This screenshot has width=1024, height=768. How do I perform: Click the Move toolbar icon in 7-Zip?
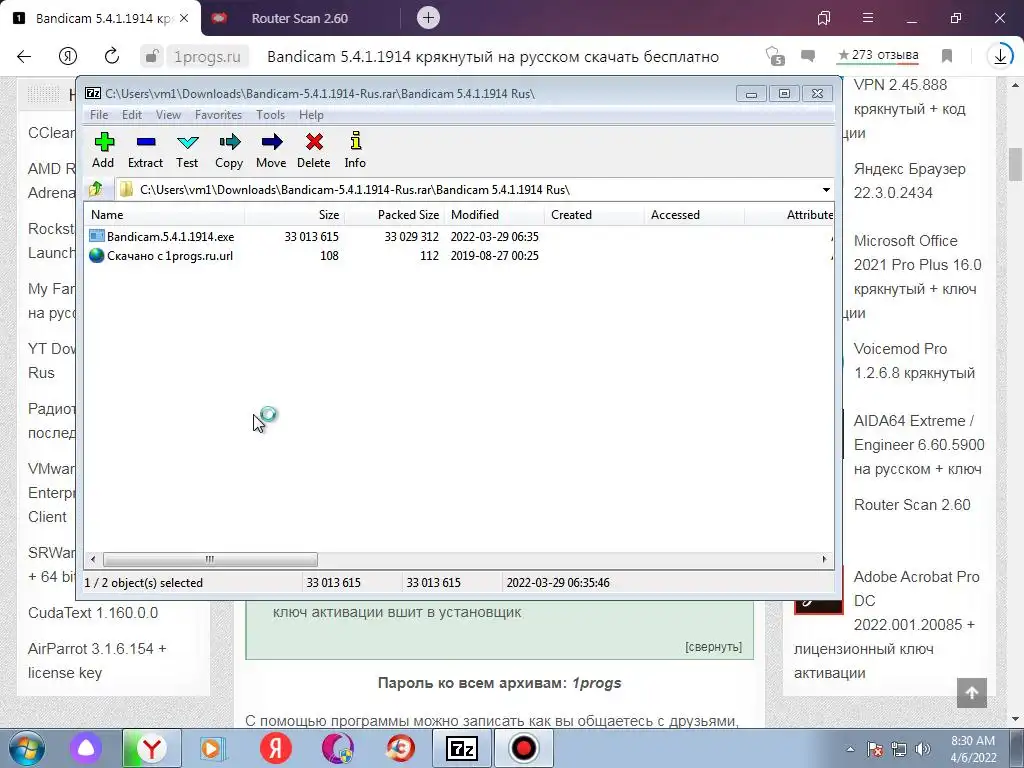point(271,150)
